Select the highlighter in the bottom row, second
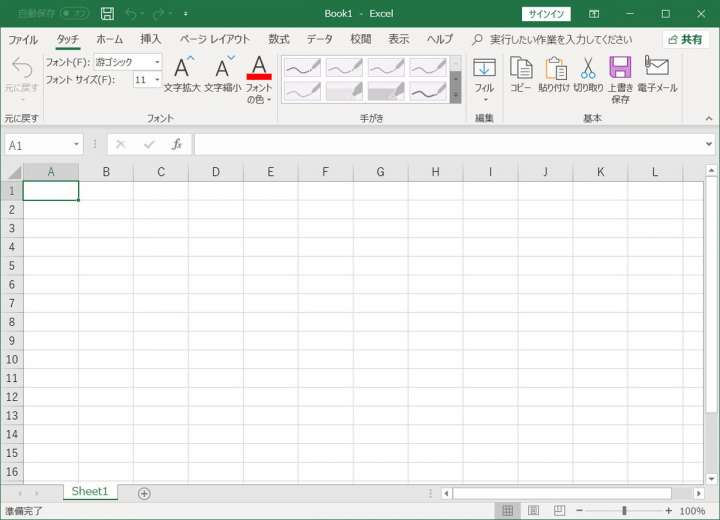720x520 pixels. [344, 91]
